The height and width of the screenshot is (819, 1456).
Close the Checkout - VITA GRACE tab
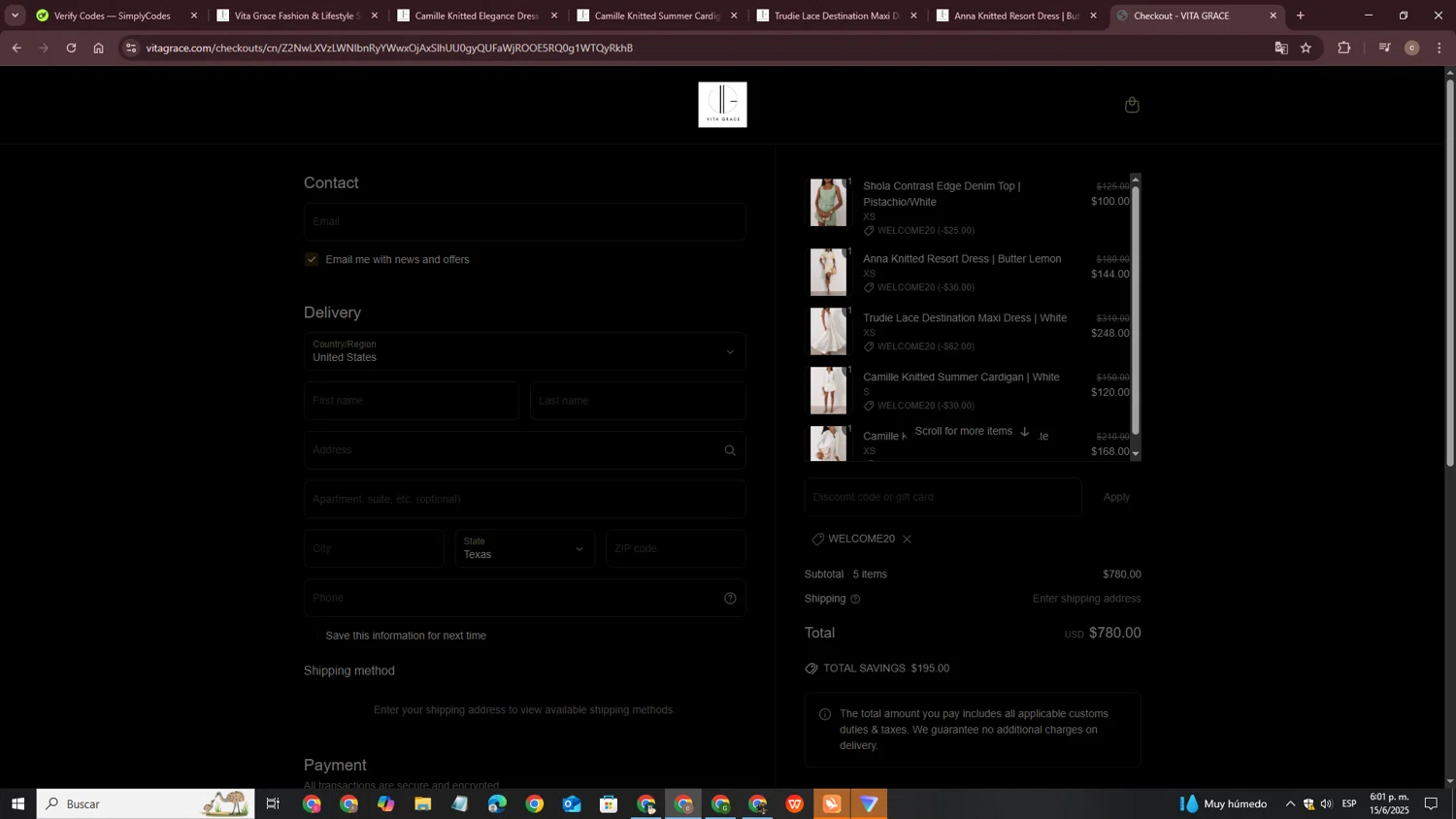[x=1274, y=16]
